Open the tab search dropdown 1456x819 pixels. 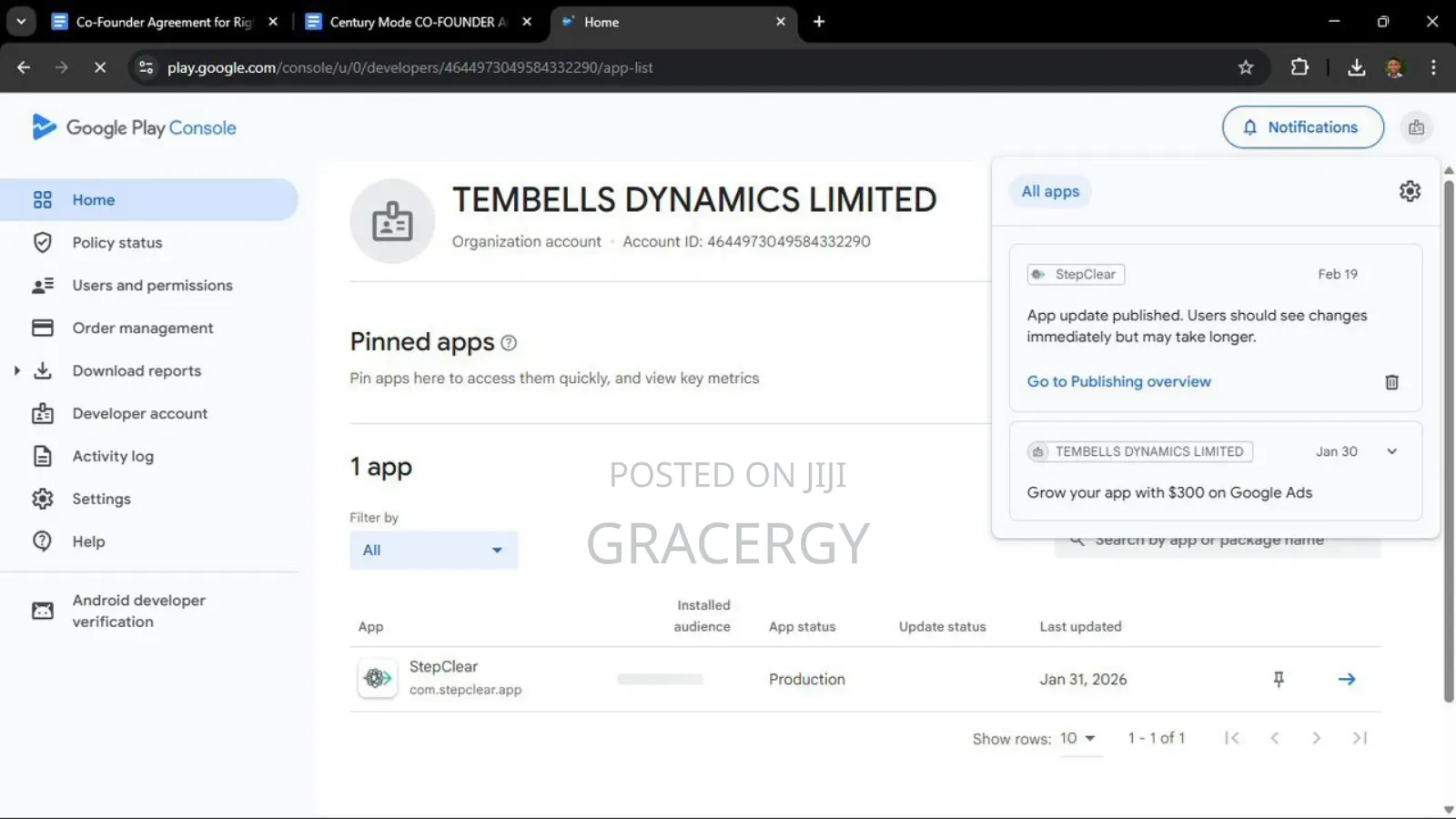[x=21, y=22]
